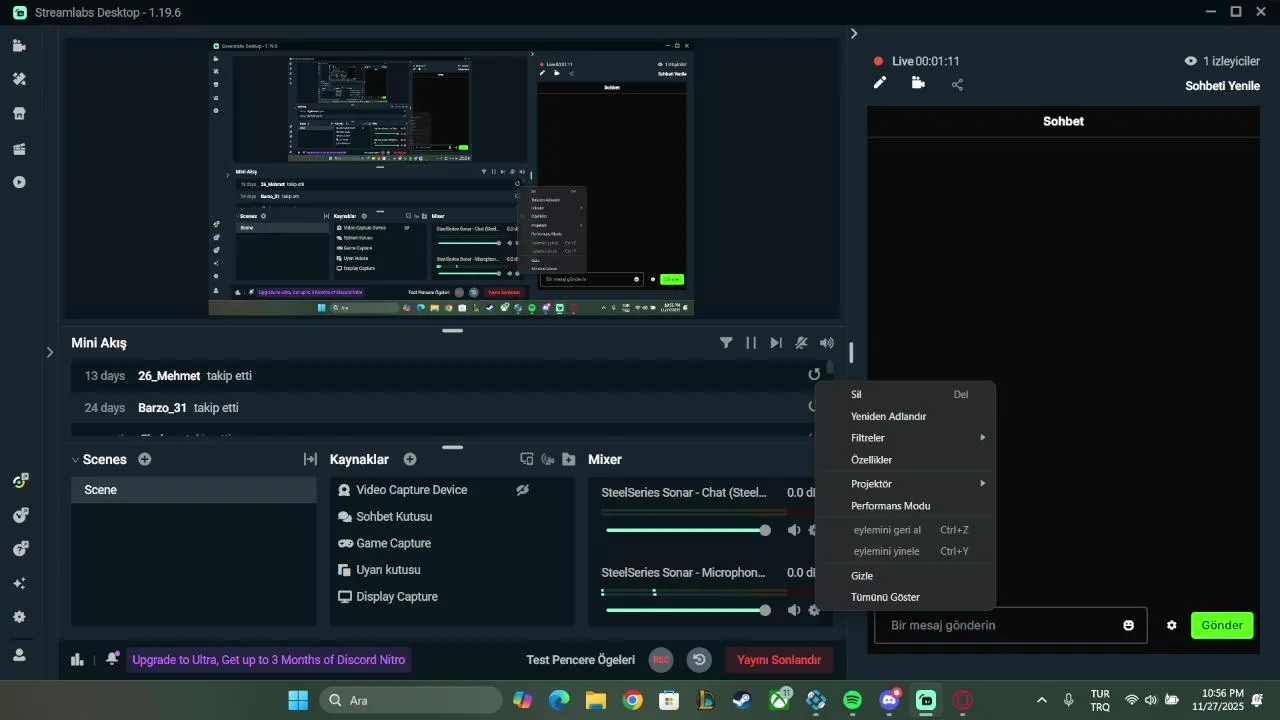Toggle muted event alerts bell in Mini Akış
Image resolution: width=1280 pixels, height=720 pixels.
coord(801,343)
